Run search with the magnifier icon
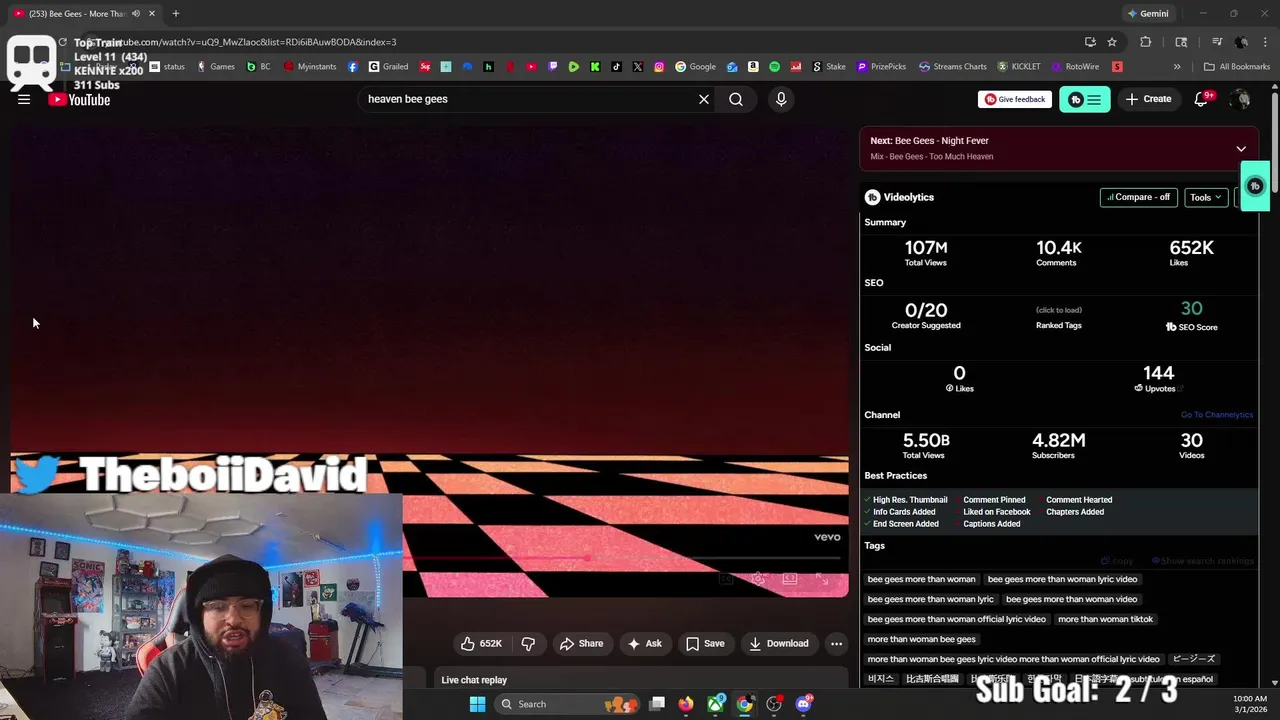 point(736,99)
